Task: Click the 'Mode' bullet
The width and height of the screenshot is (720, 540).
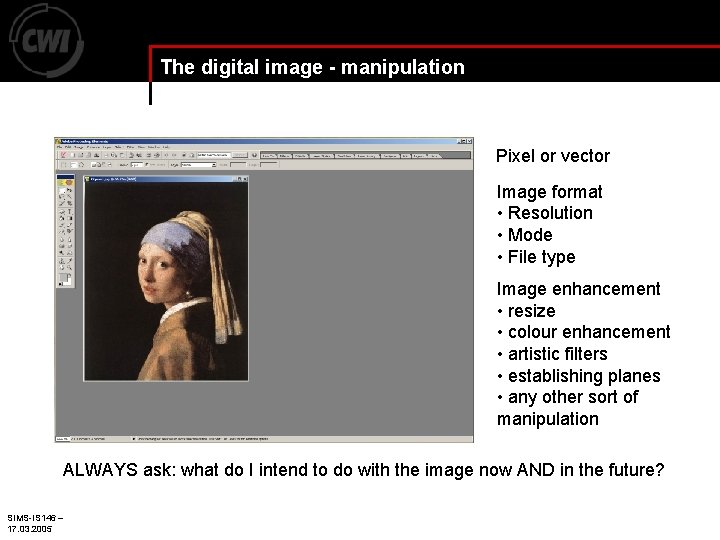Action: pyautogui.click(x=530, y=235)
